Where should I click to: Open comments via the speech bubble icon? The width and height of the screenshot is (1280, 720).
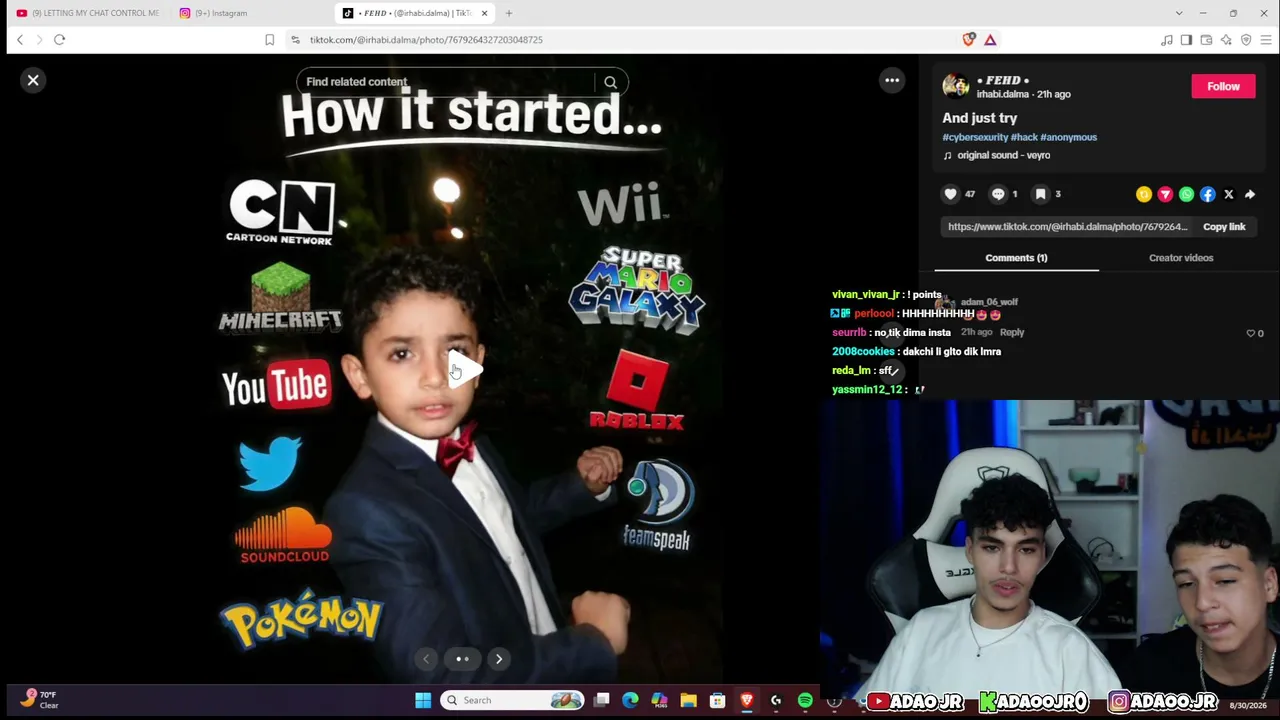click(998, 194)
